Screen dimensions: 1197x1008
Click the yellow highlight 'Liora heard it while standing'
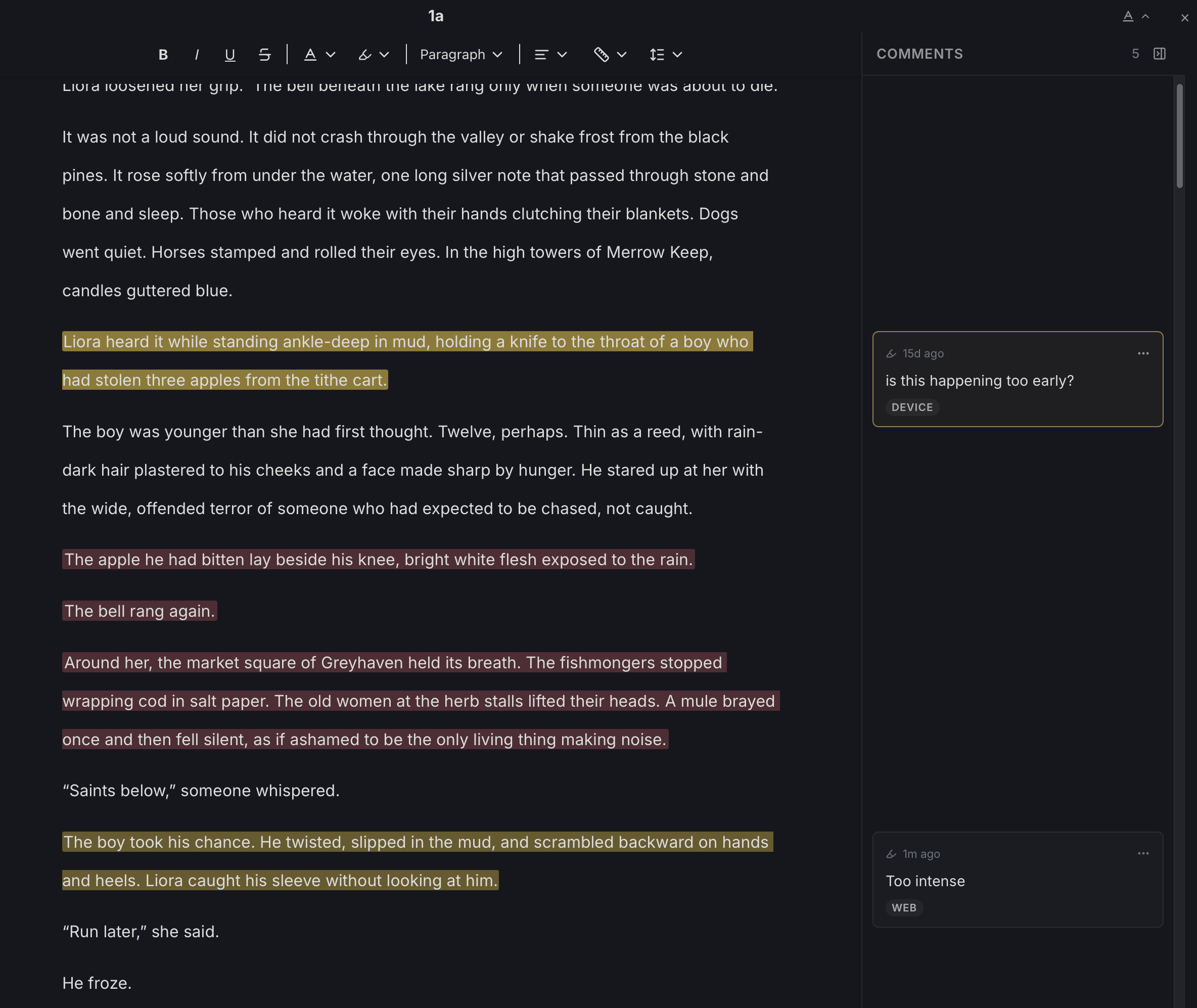tap(407, 360)
